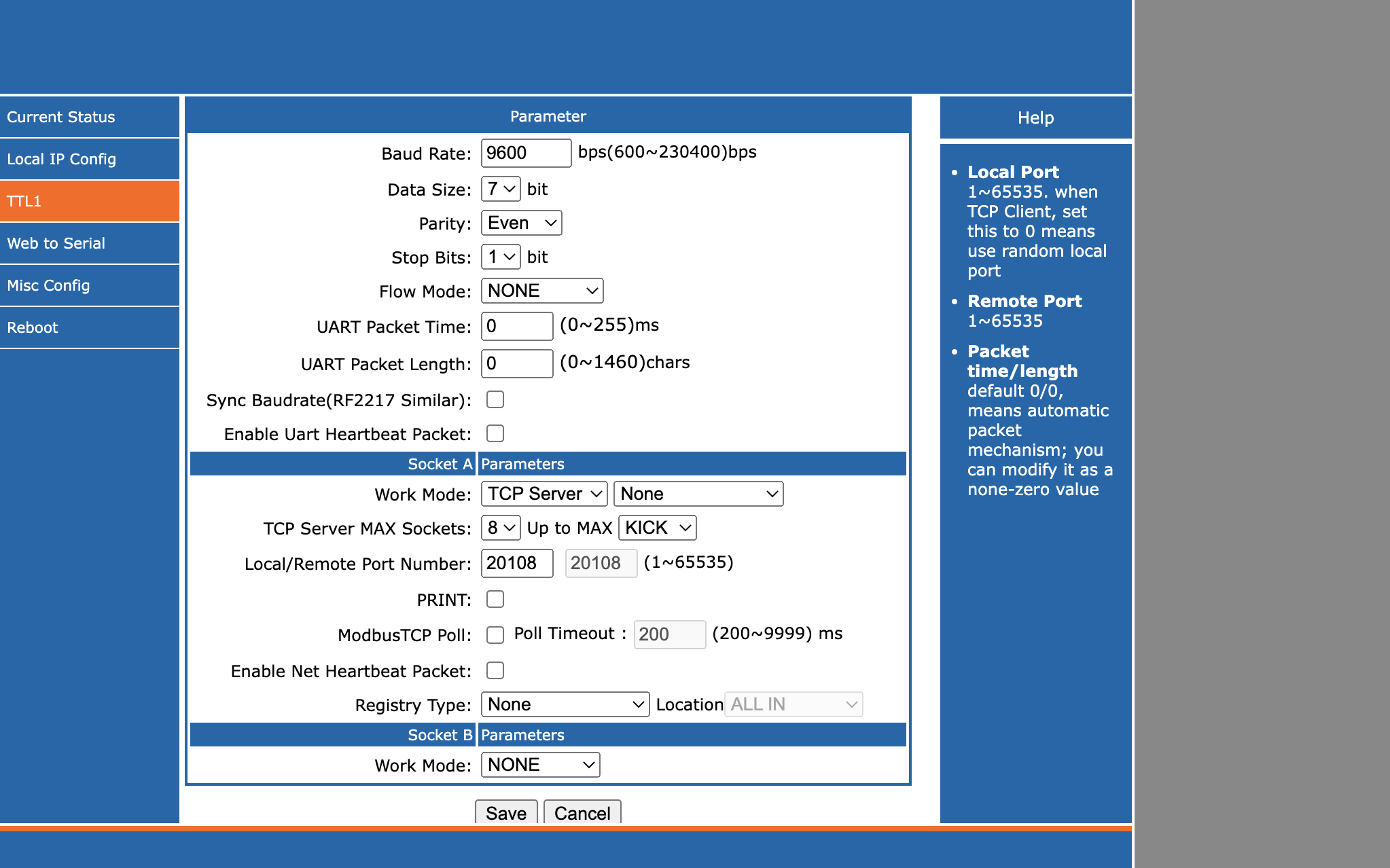Open the Registry Type dropdown

click(565, 704)
